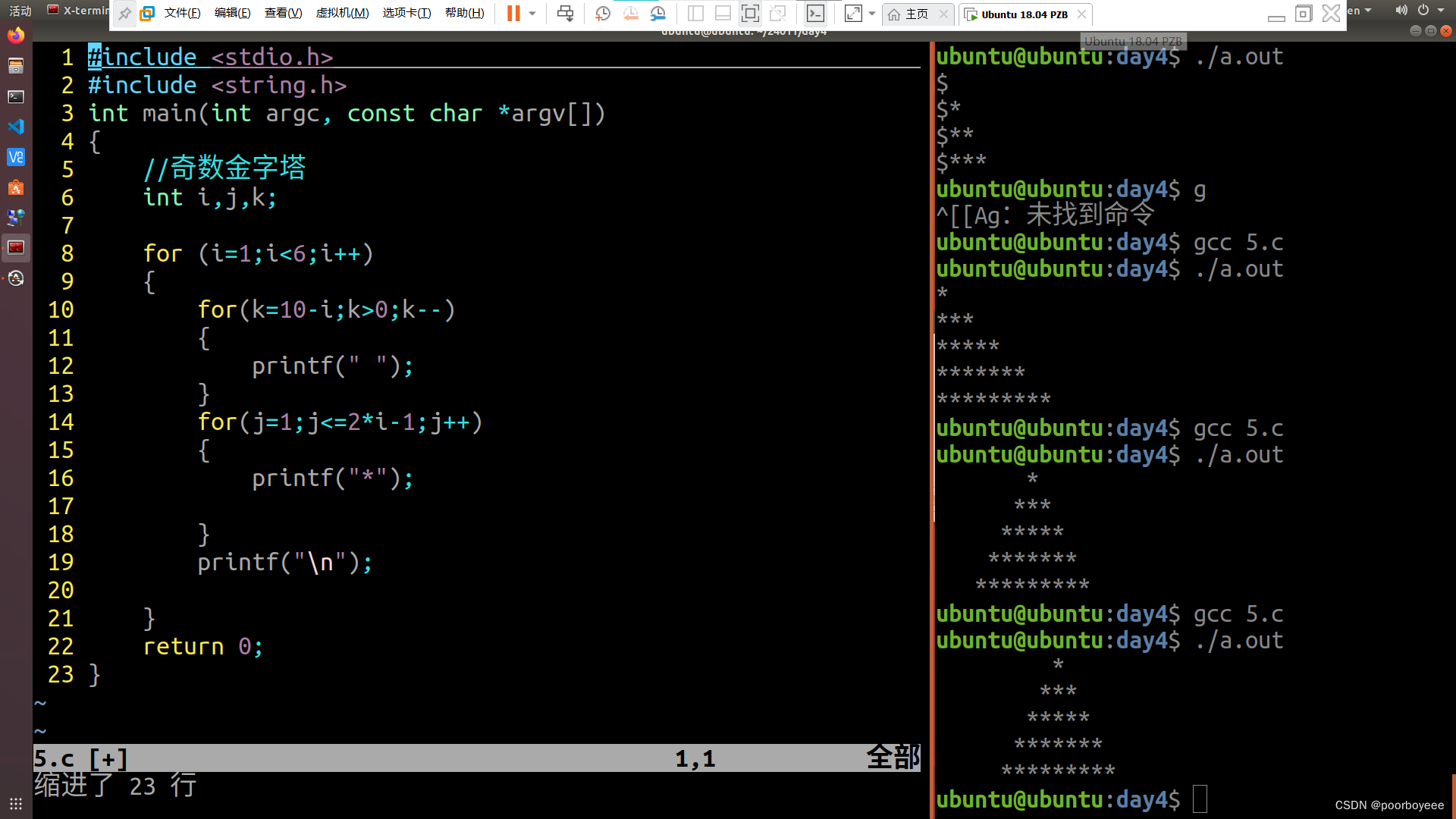Launch Firefox from the dock
This screenshot has width=1456, height=819.
(16, 36)
